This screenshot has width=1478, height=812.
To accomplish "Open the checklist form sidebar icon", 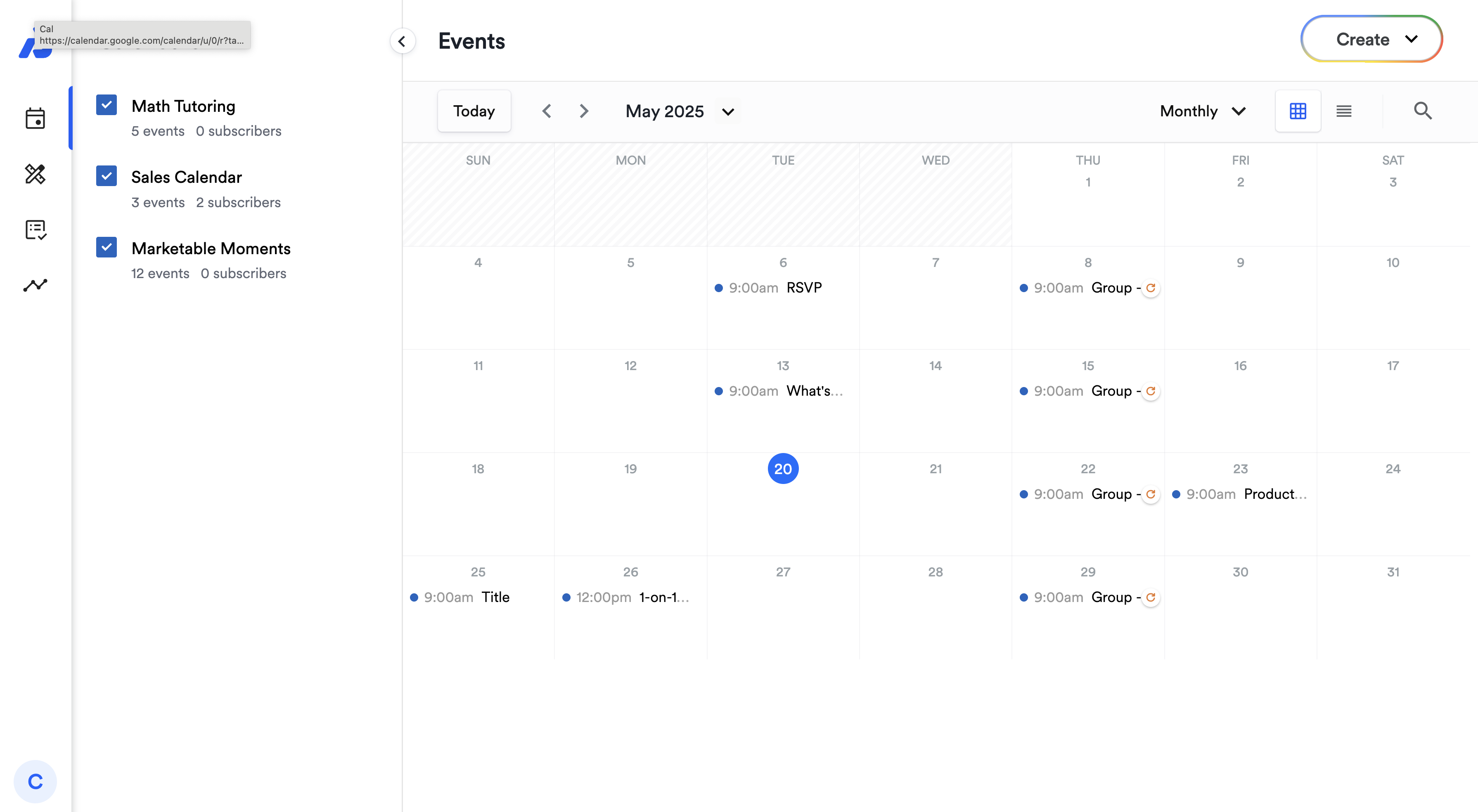I will [x=35, y=229].
